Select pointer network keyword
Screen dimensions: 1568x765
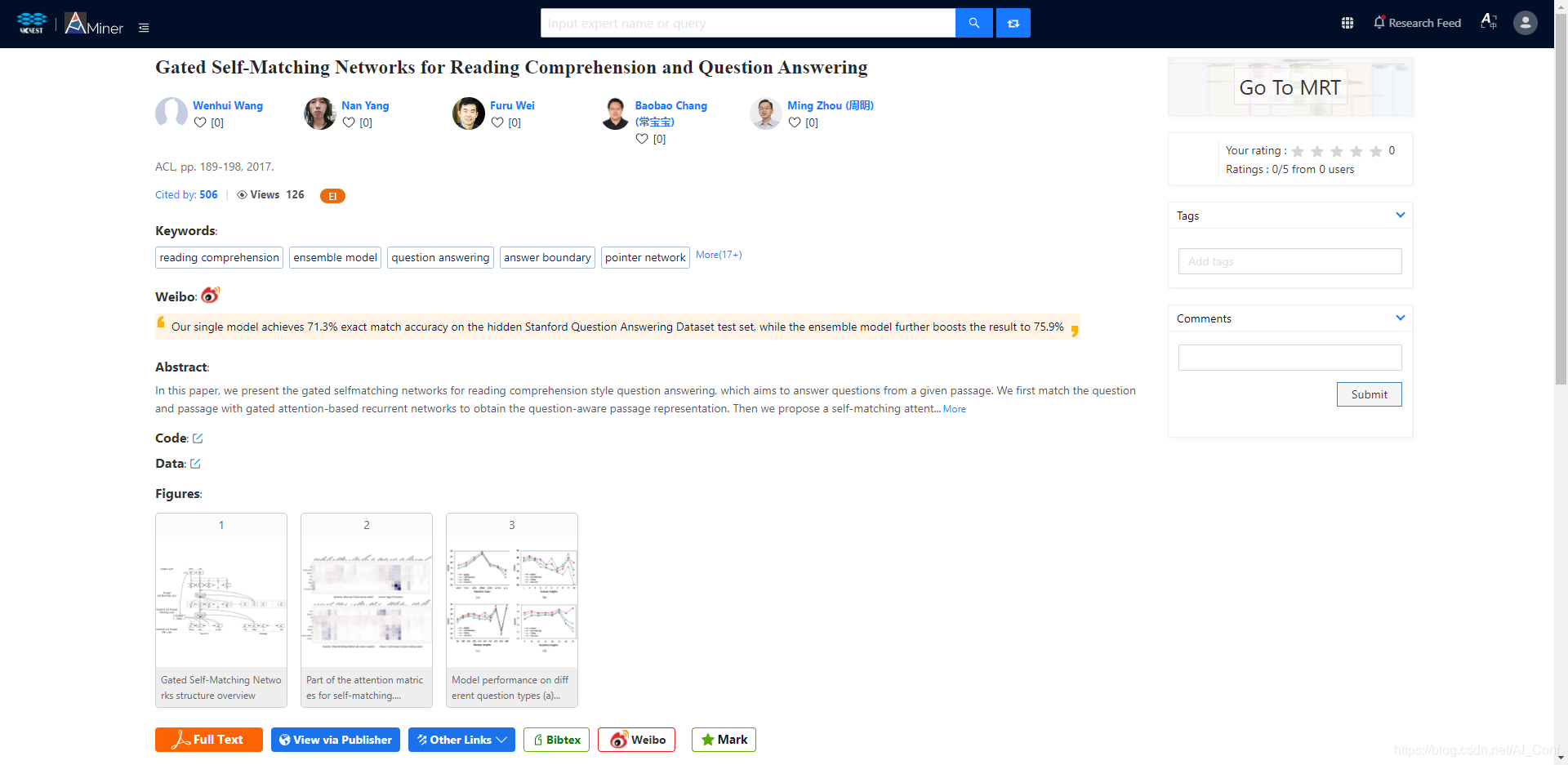(x=645, y=257)
